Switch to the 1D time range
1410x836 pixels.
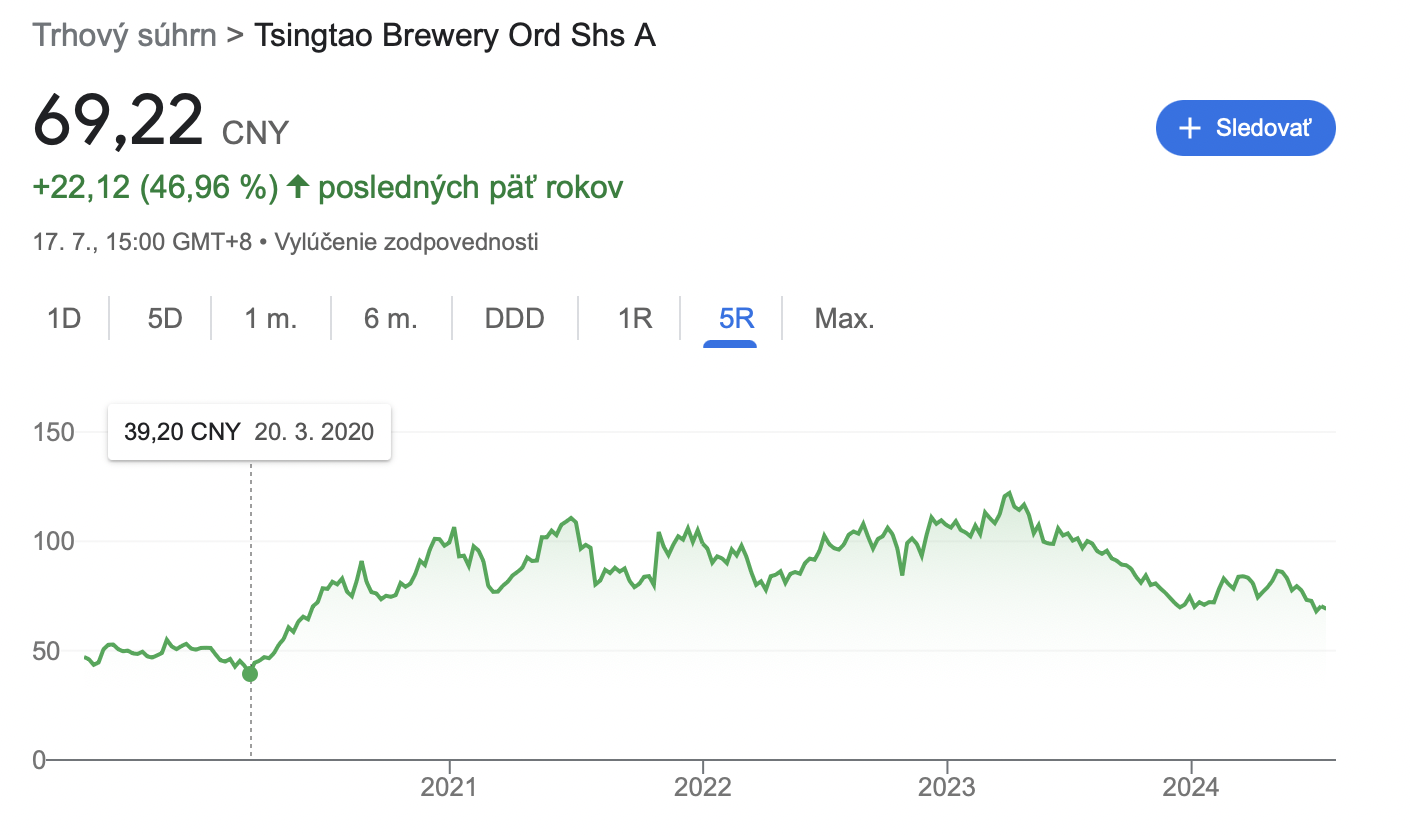click(x=64, y=319)
